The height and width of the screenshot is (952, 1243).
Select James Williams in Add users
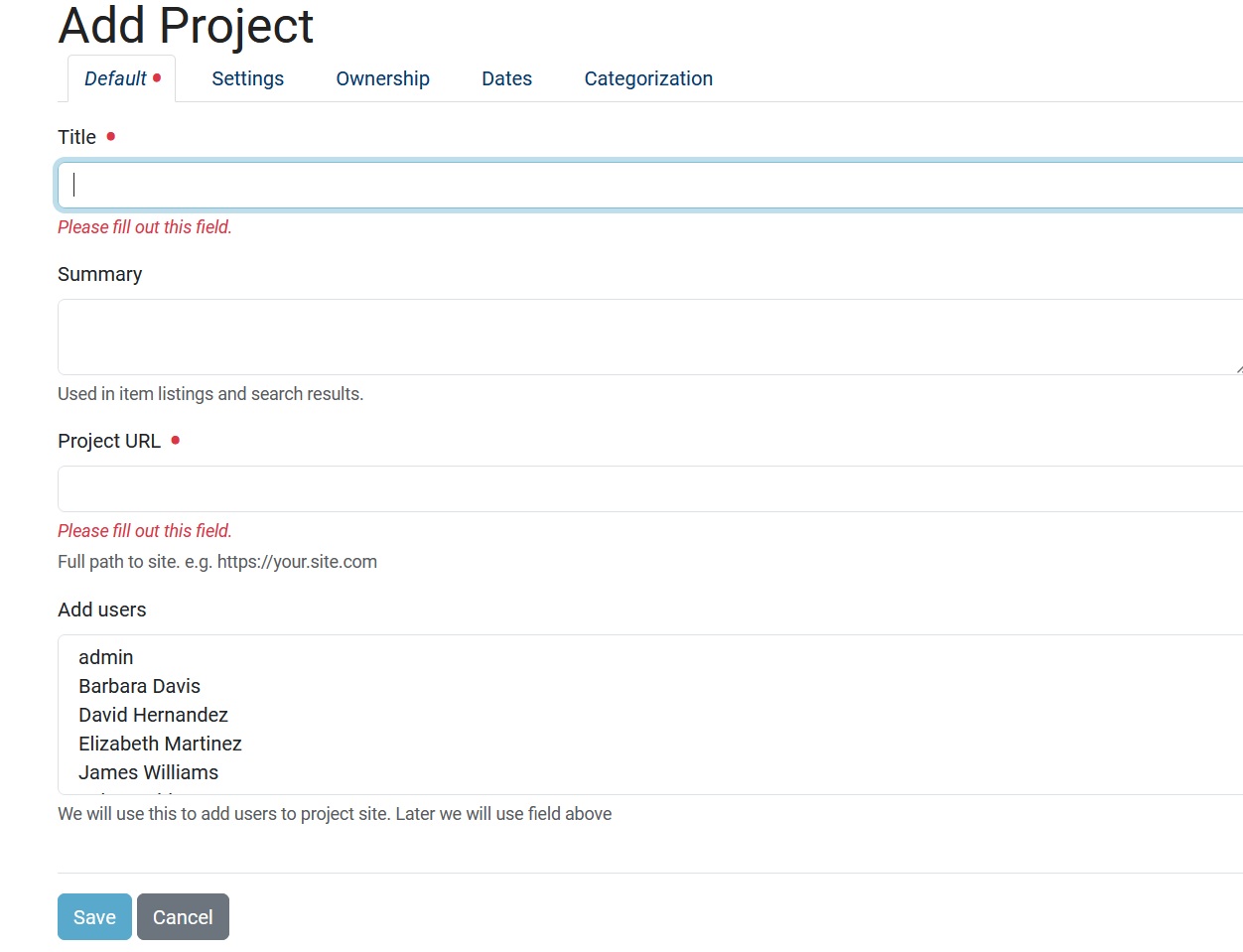(x=148, y=772)
